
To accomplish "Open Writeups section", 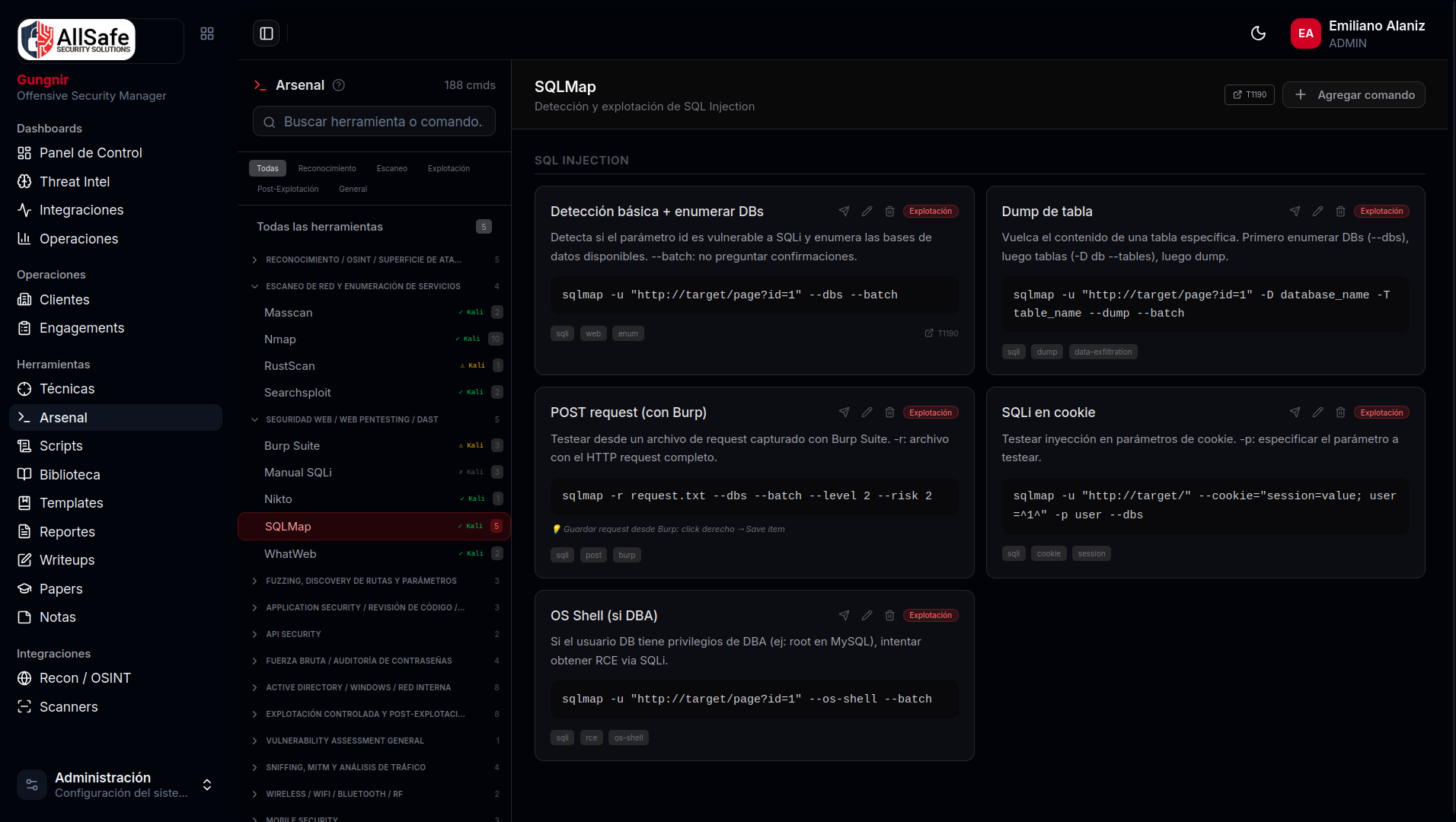I will [116, 560].
